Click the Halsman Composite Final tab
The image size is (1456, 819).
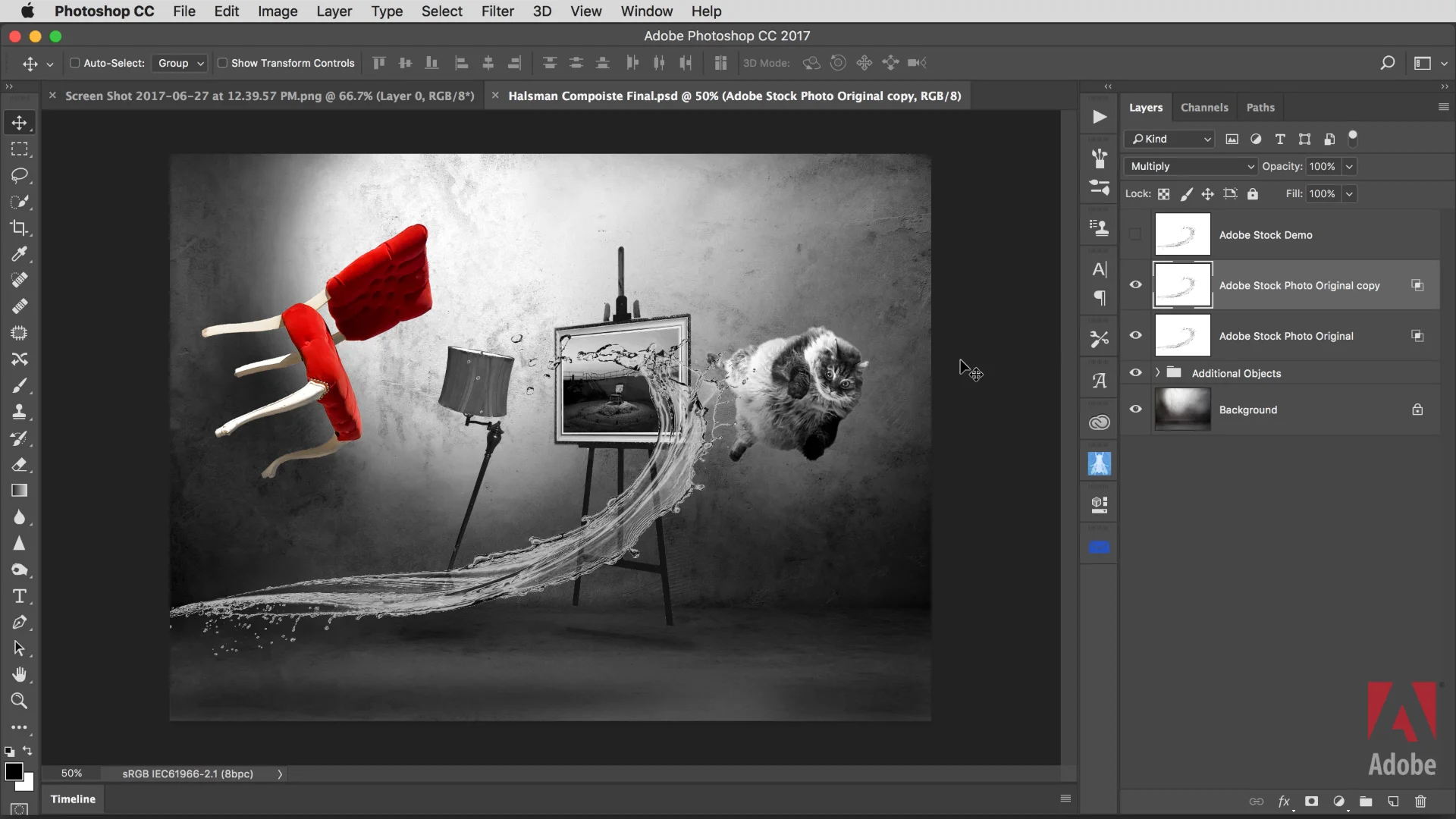point(727,95)
